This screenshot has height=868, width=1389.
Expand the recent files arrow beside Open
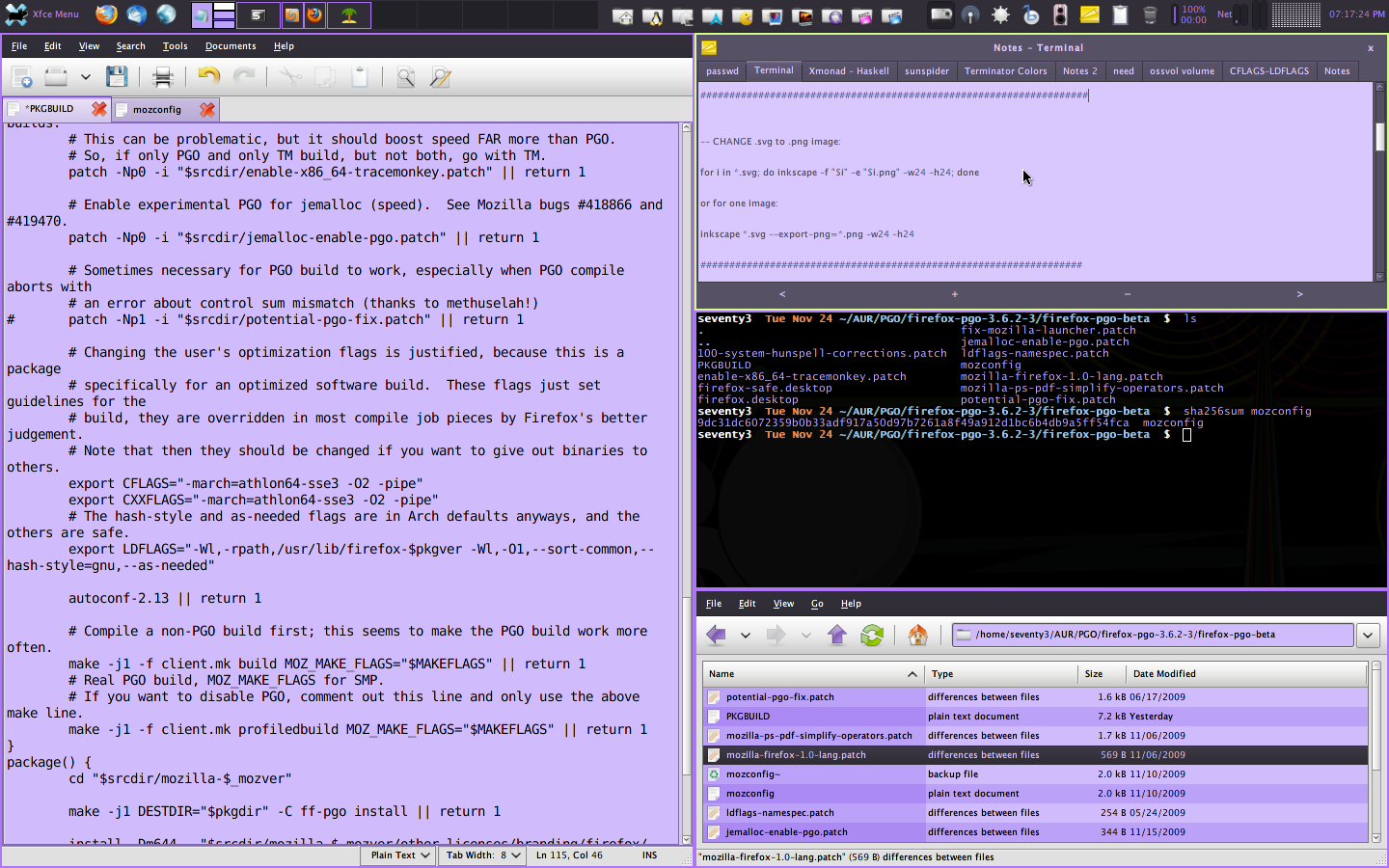85,77
